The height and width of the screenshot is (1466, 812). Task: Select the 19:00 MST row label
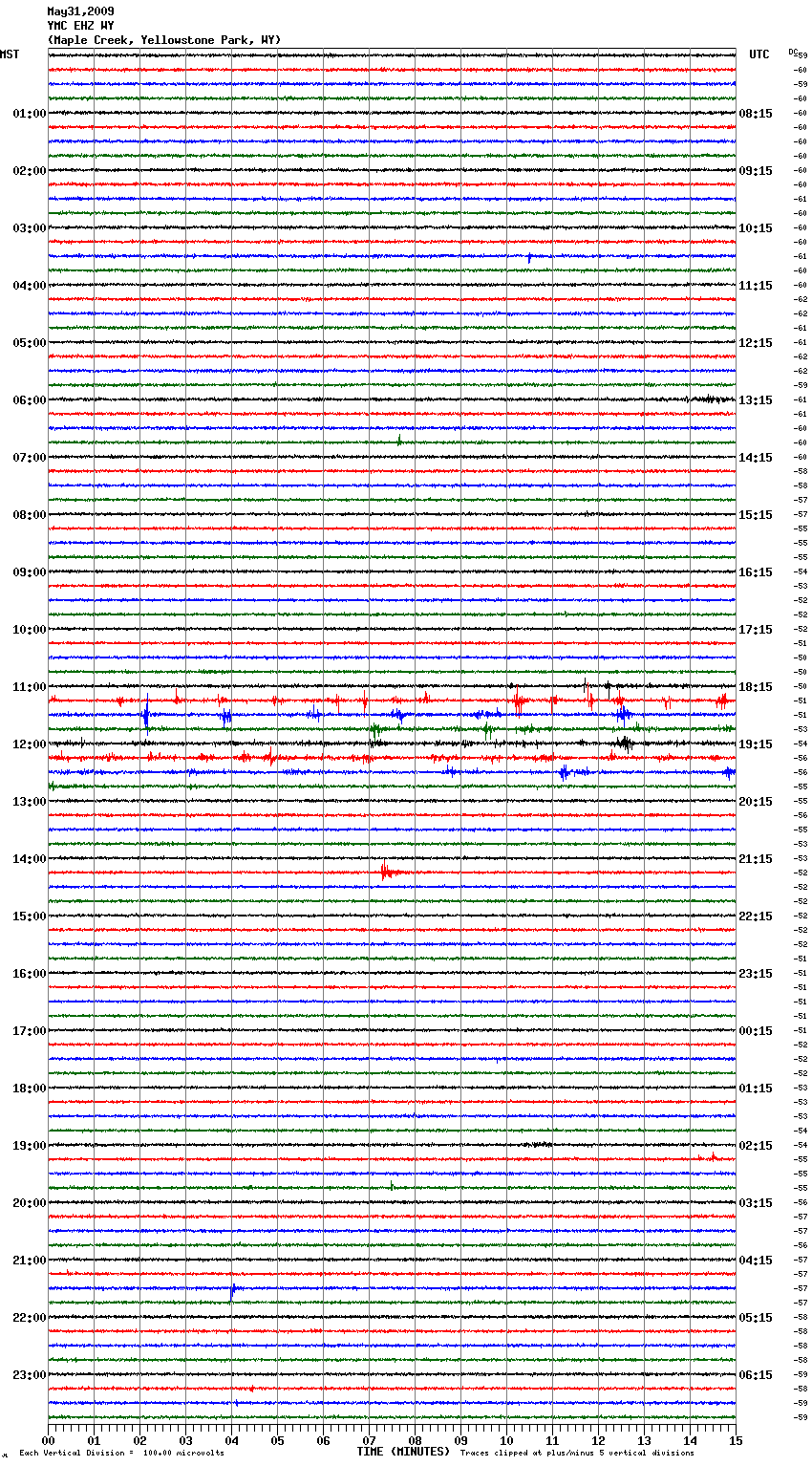[x=30, y=1146]
